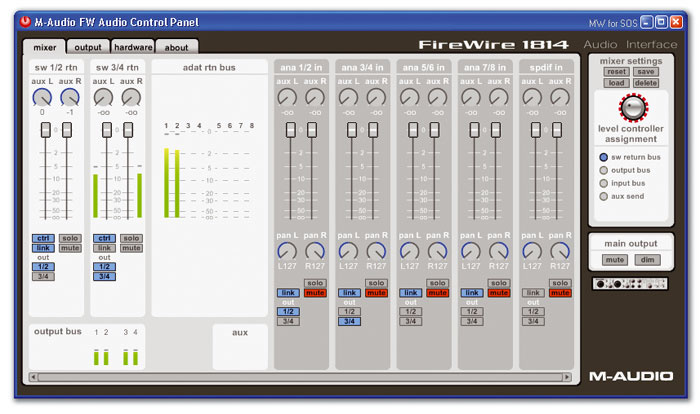Image resolution: width=700 pixels, height=414 pixels.
Task: Click the level controller assignment knob
Action: click(x=632, y=107)
